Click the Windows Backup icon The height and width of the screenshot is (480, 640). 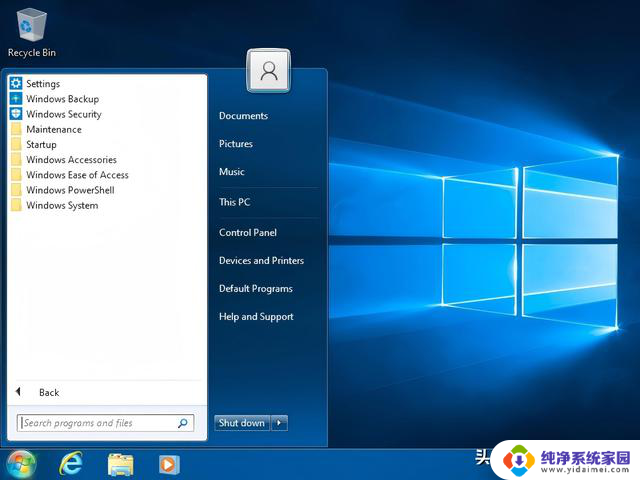(16, 98)
